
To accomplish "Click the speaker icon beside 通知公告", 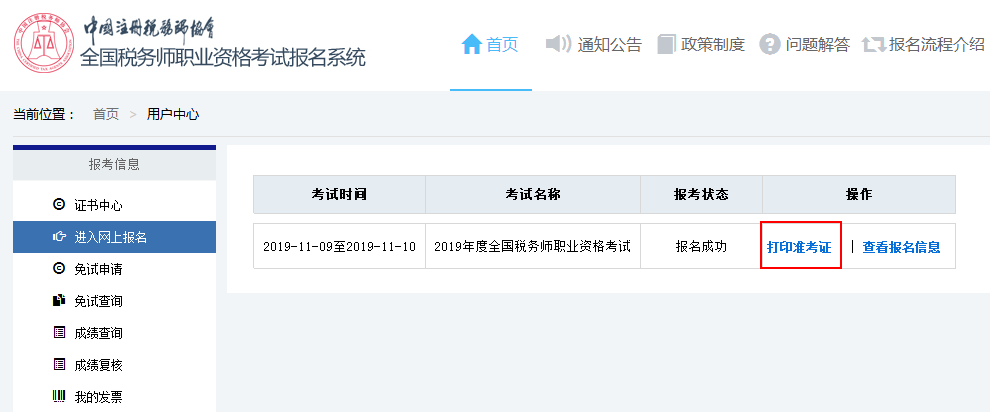I will [x=558, y=44].
